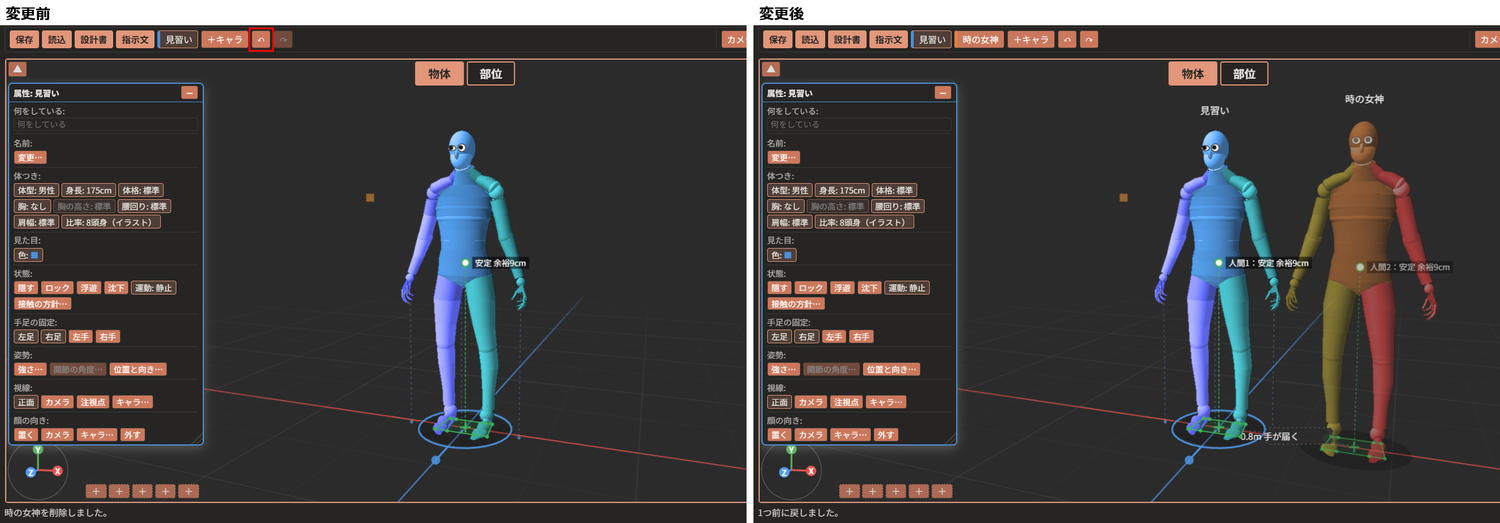Viewport: 1500px width, 523px height.
Task: Click the redo arrow in the 変更前 toolbar
Action: [x=285, y=40]
